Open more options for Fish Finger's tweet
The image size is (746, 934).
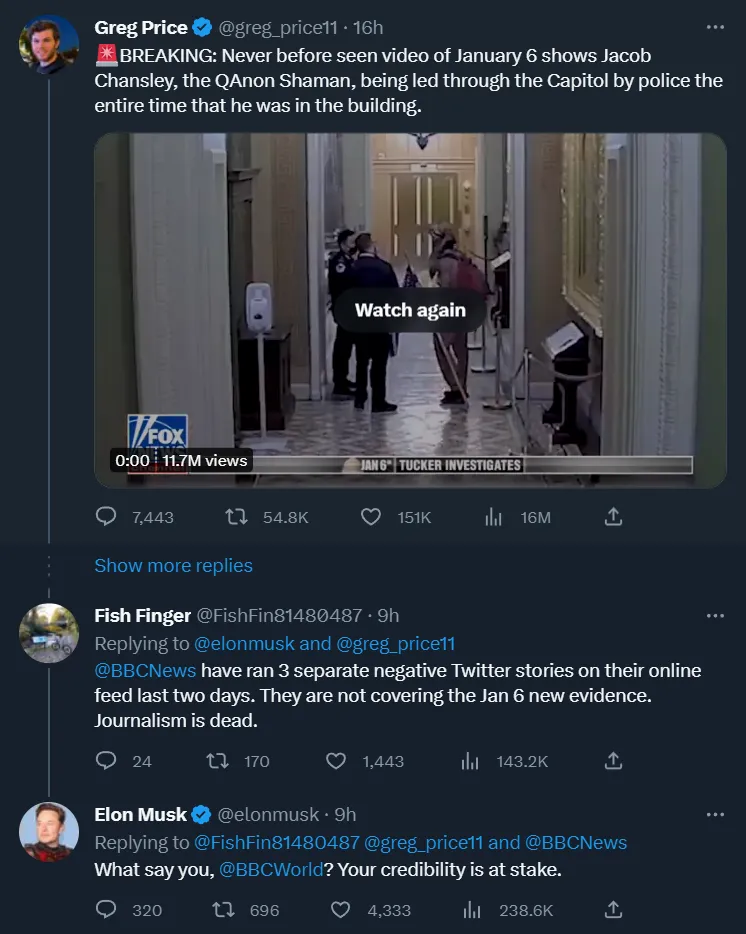714,615
